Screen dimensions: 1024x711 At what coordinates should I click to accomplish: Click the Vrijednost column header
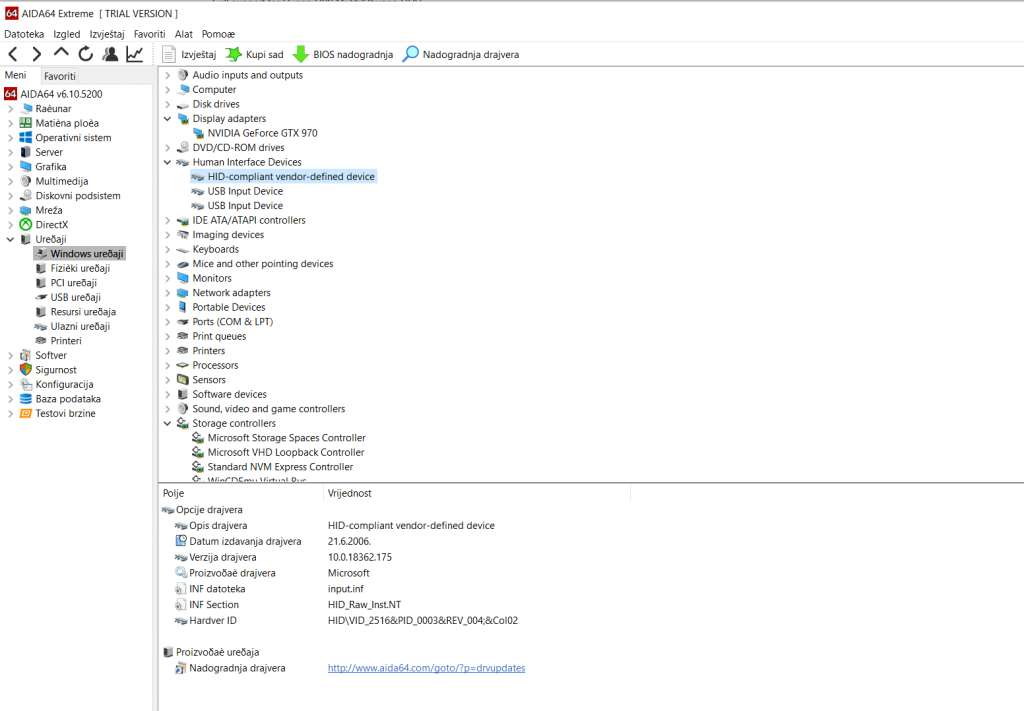pos(477,494)
